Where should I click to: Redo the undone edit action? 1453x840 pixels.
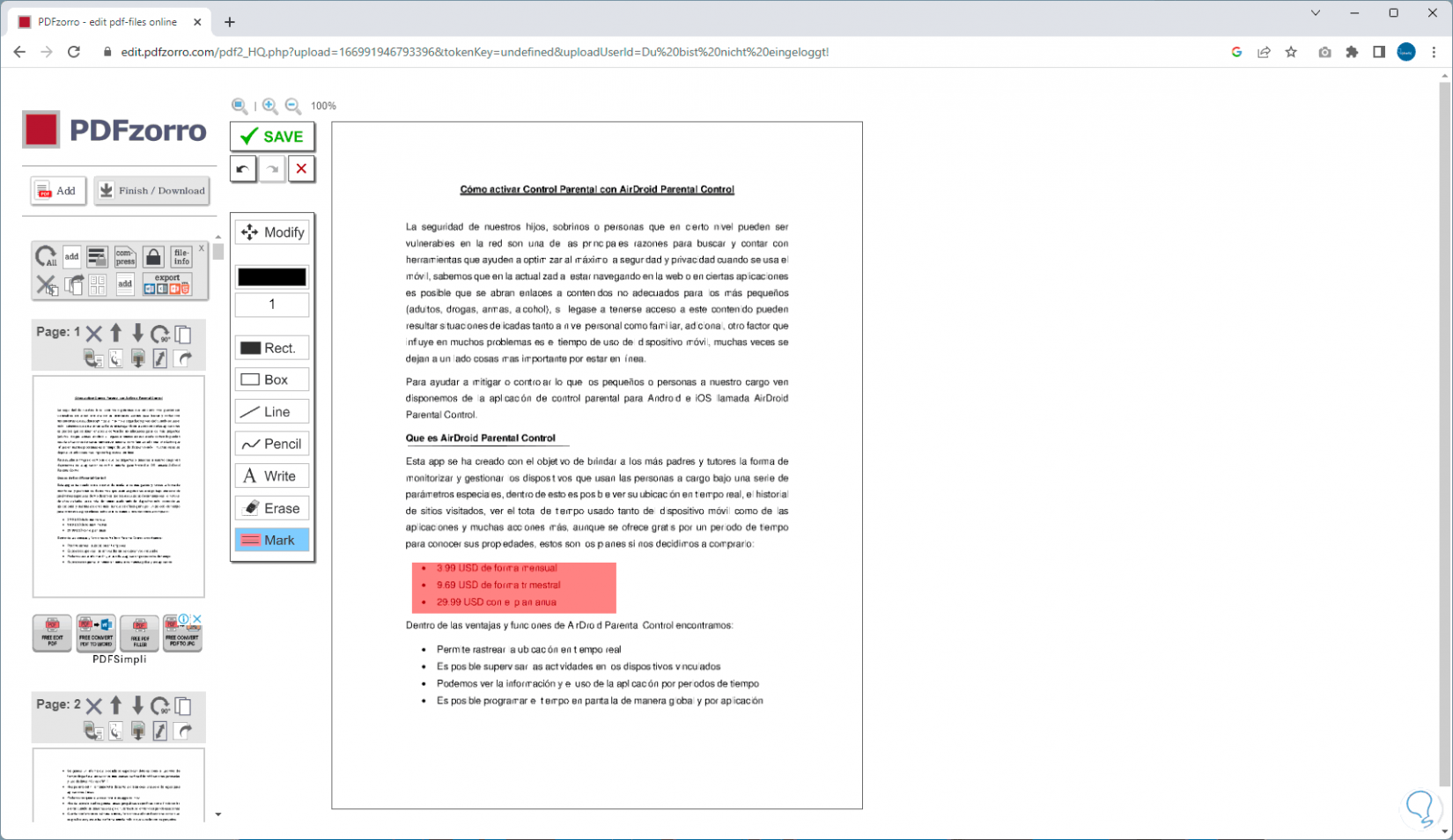272,169
